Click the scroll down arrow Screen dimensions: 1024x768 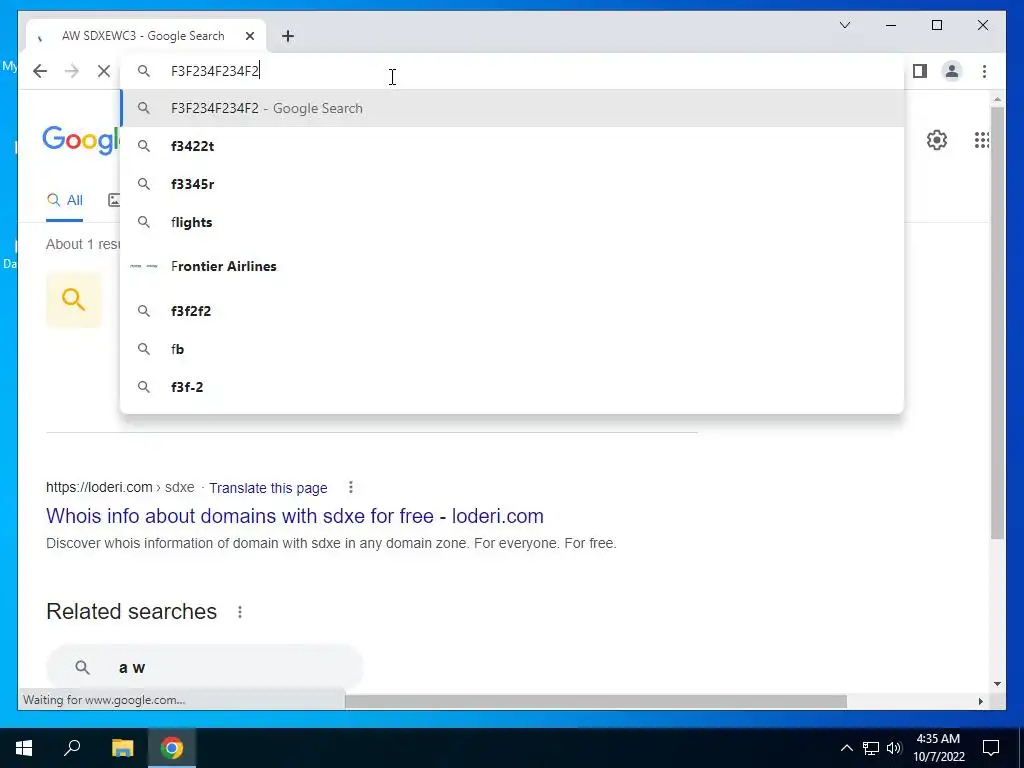click(997, 684)
